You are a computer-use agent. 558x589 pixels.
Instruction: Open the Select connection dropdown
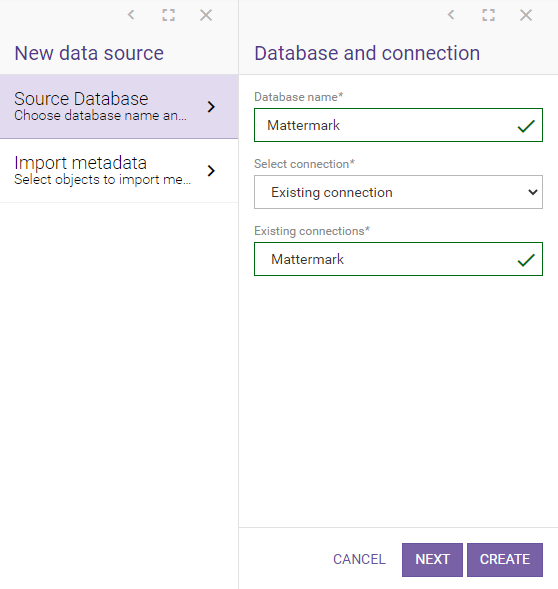point(398,192)
